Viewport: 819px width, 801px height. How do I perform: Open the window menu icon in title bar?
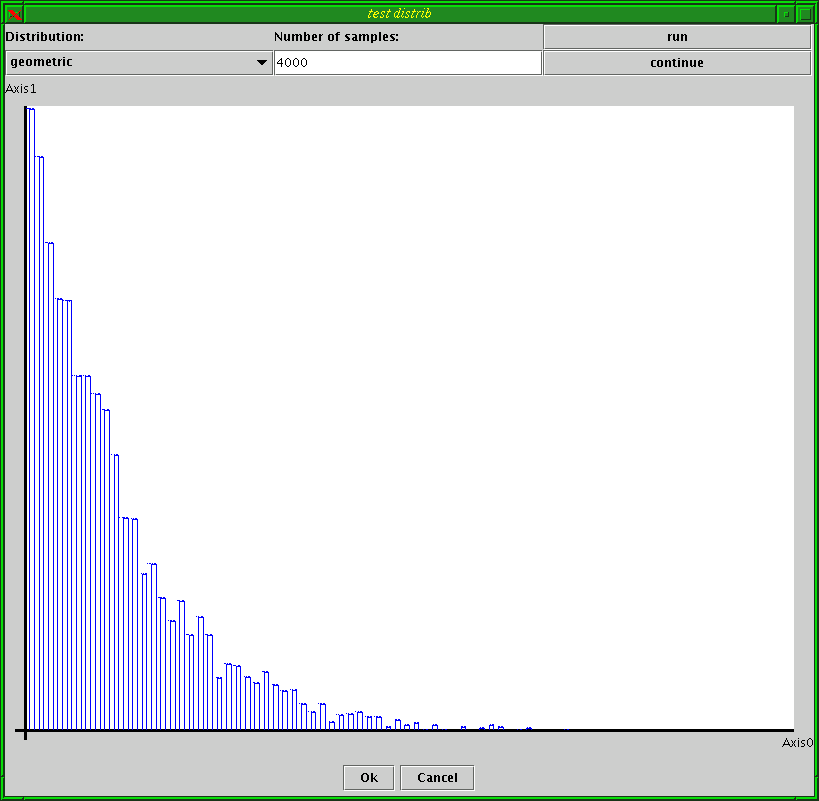click(14, 14)
